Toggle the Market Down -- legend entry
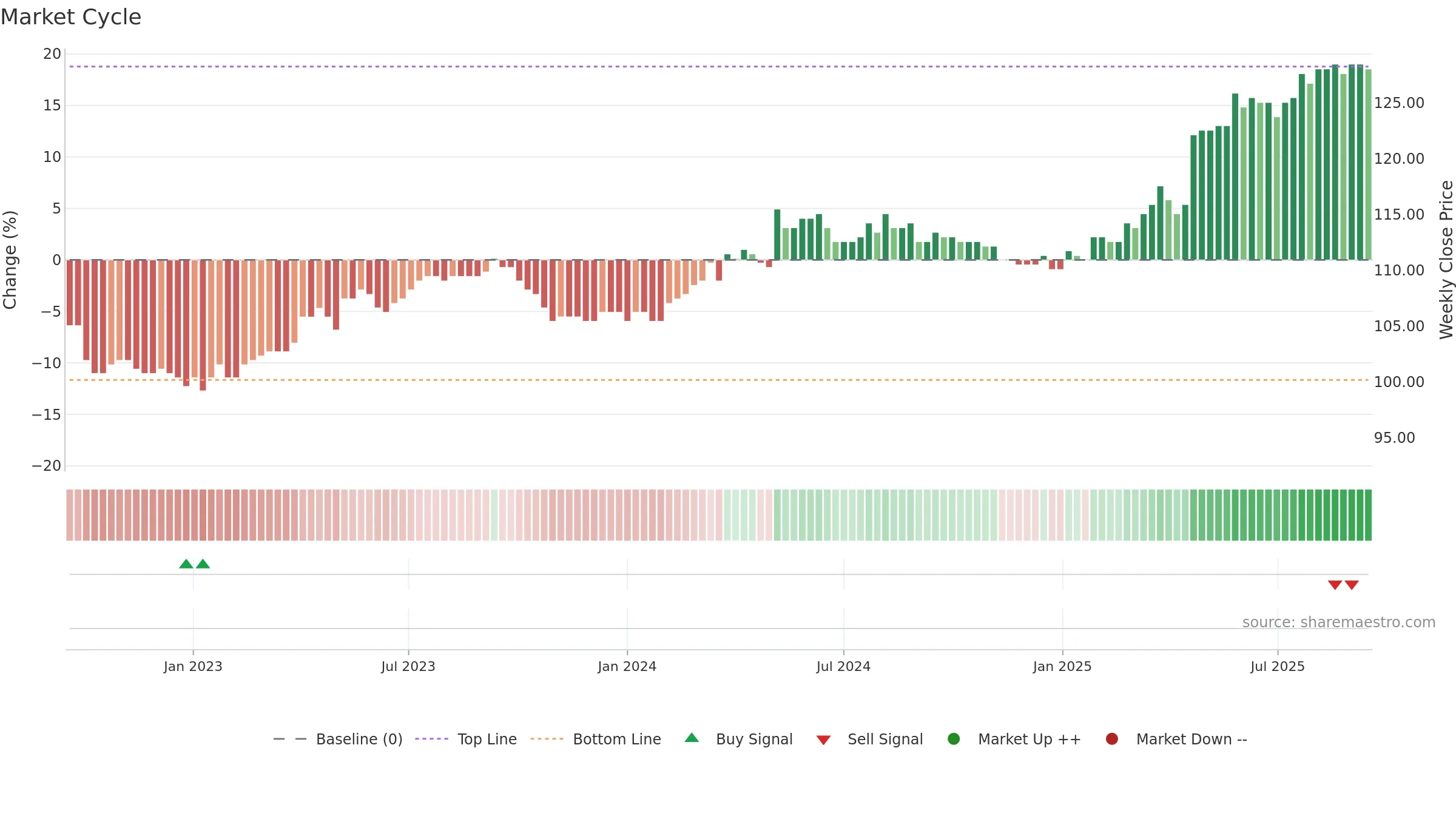The height and width of the screenshot is (819, 1456). tap(1176, 739)
